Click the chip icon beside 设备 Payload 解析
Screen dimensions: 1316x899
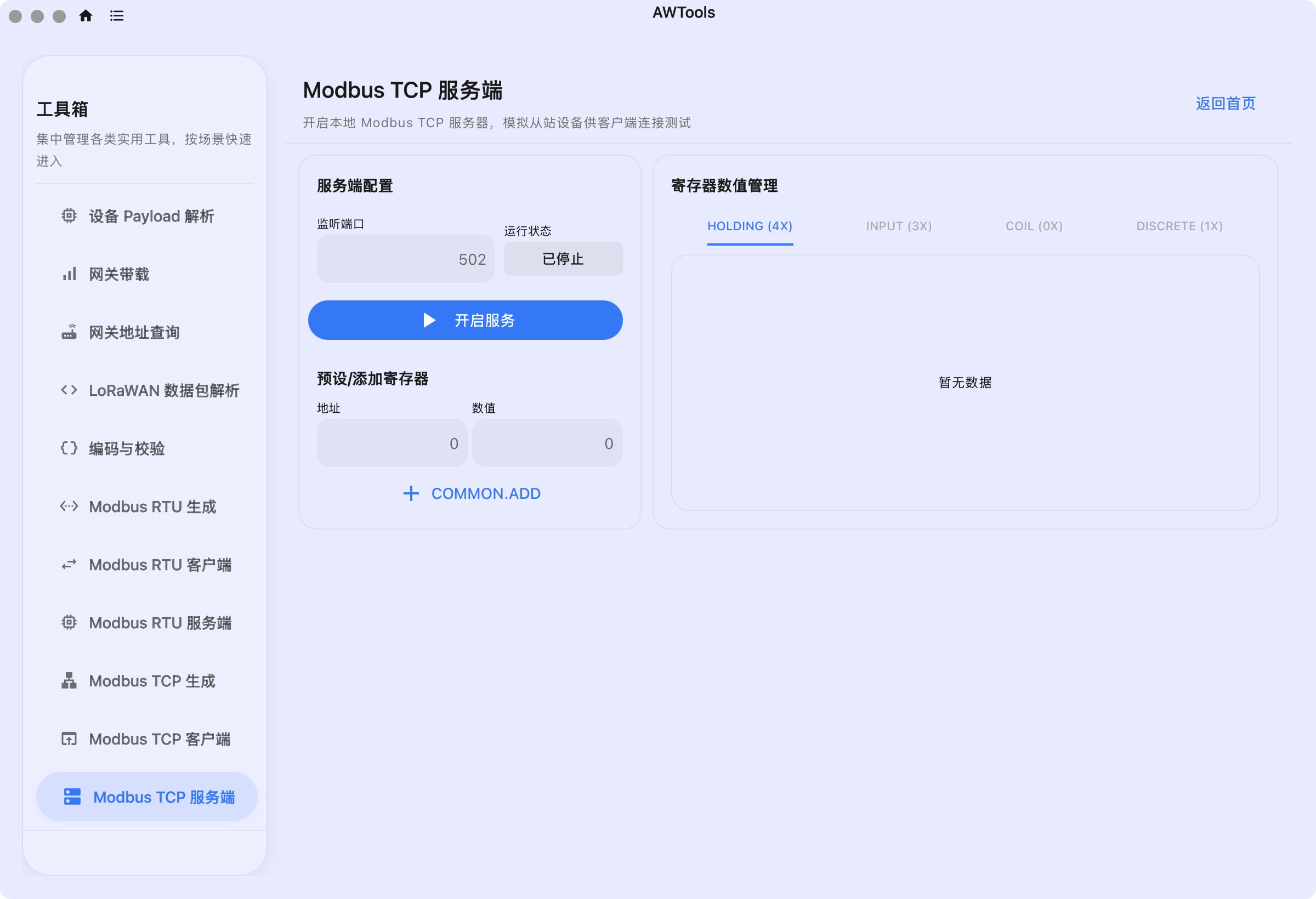[69, 215]
